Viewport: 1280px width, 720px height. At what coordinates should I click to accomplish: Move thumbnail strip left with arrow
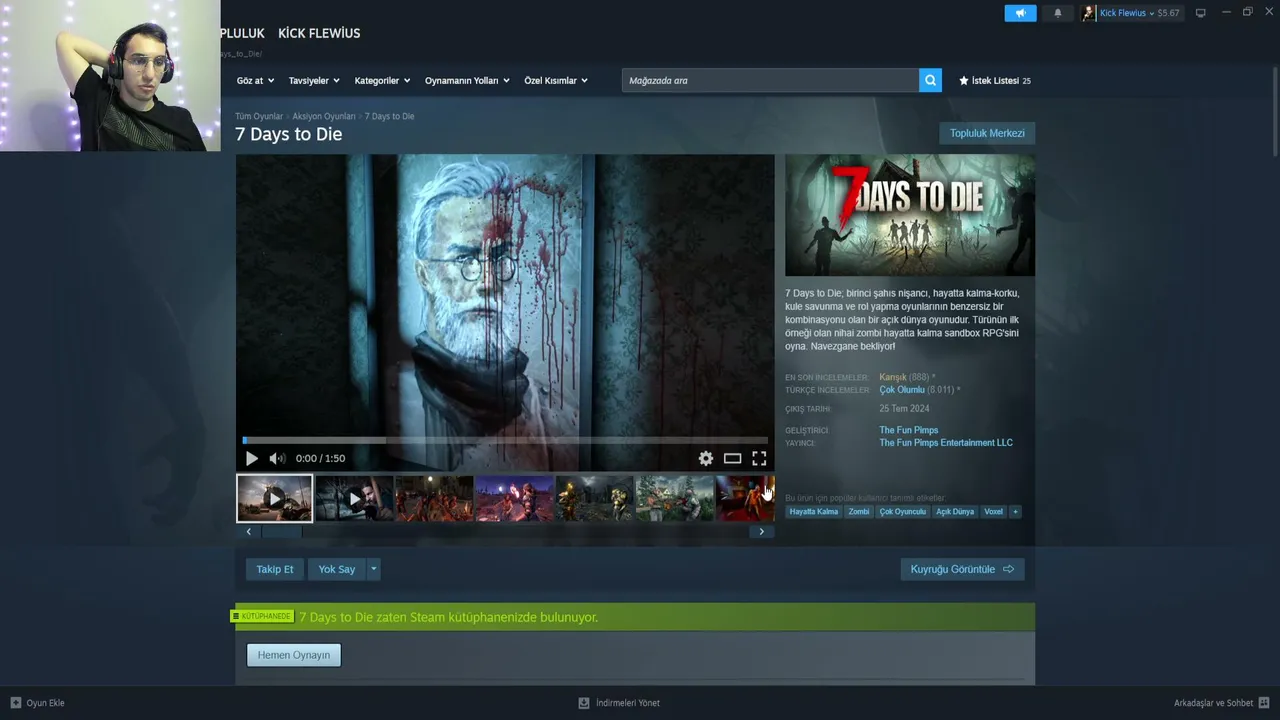click(248, 532)
